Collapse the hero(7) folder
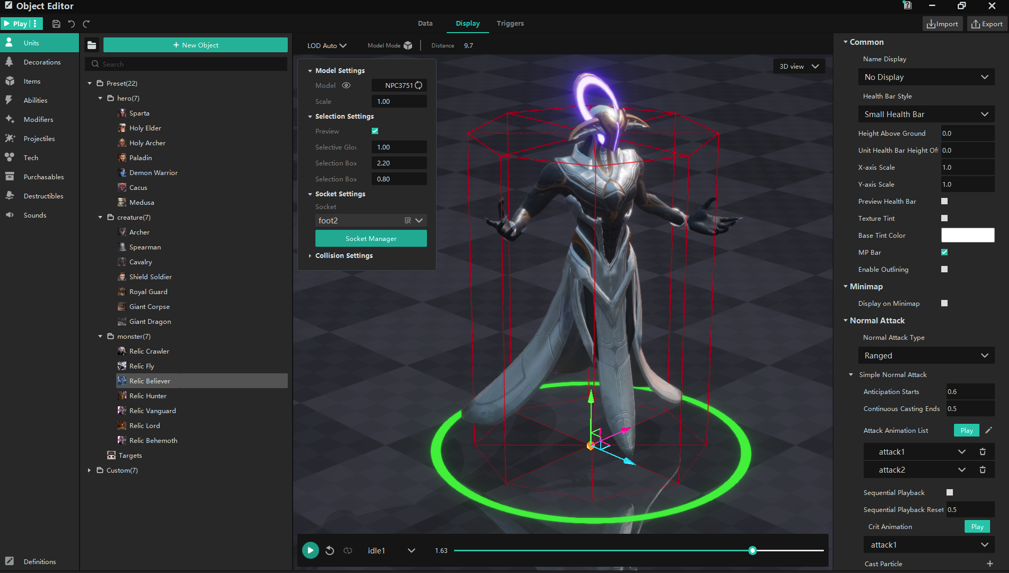1009x573 pixels. pos(100,99)
